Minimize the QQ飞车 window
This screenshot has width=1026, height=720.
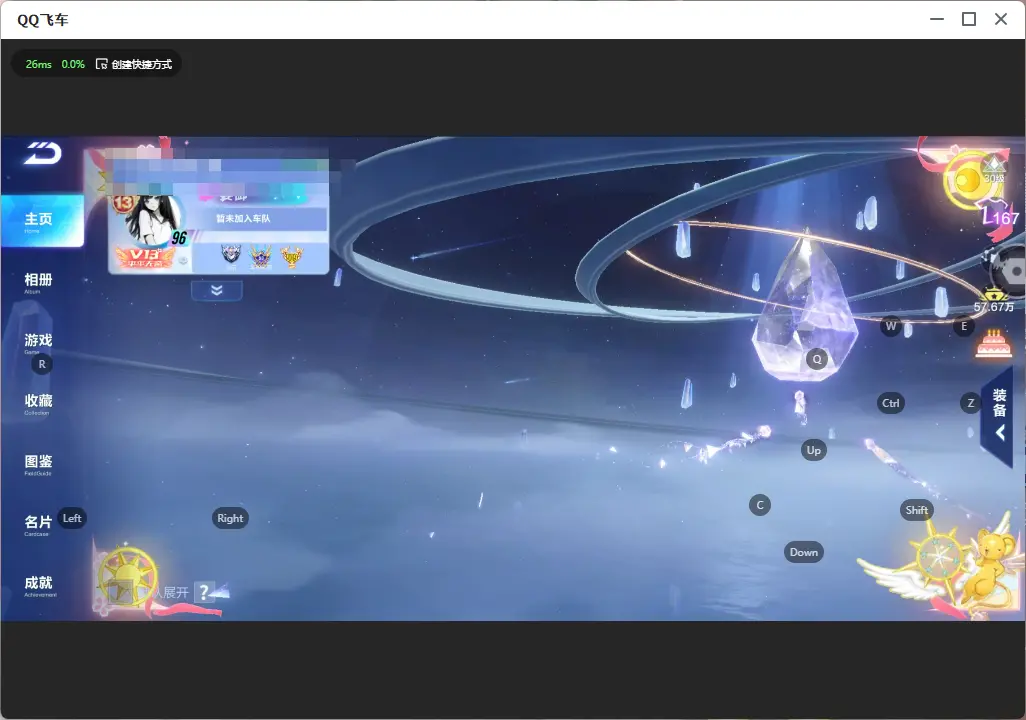937,20
